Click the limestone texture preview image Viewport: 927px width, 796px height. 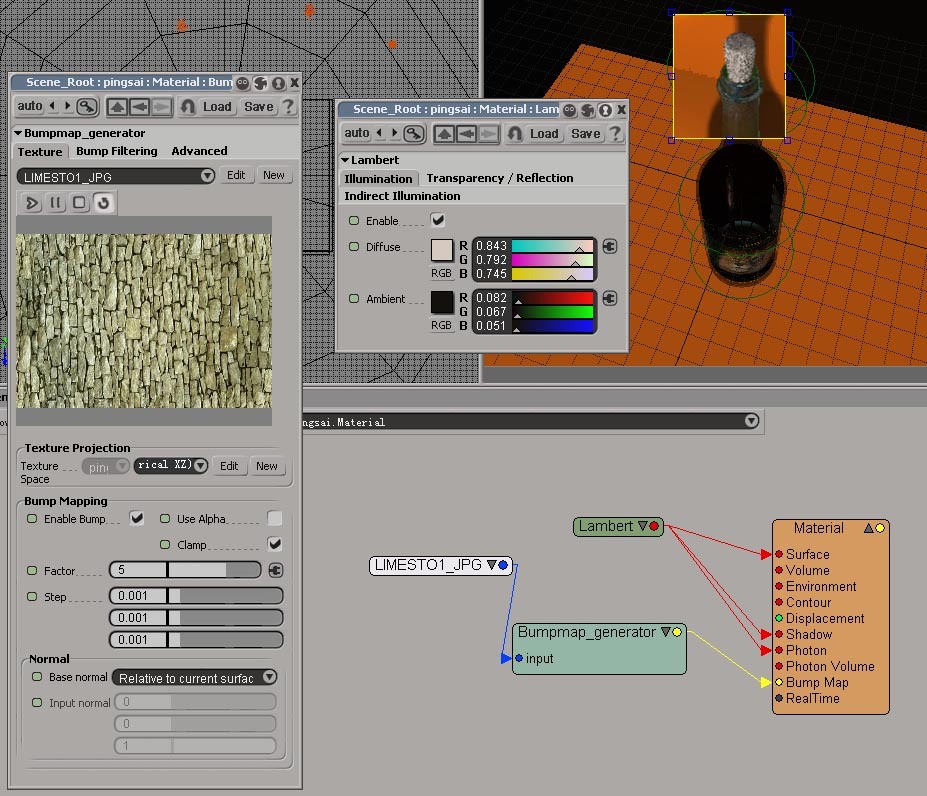[144, 321]
